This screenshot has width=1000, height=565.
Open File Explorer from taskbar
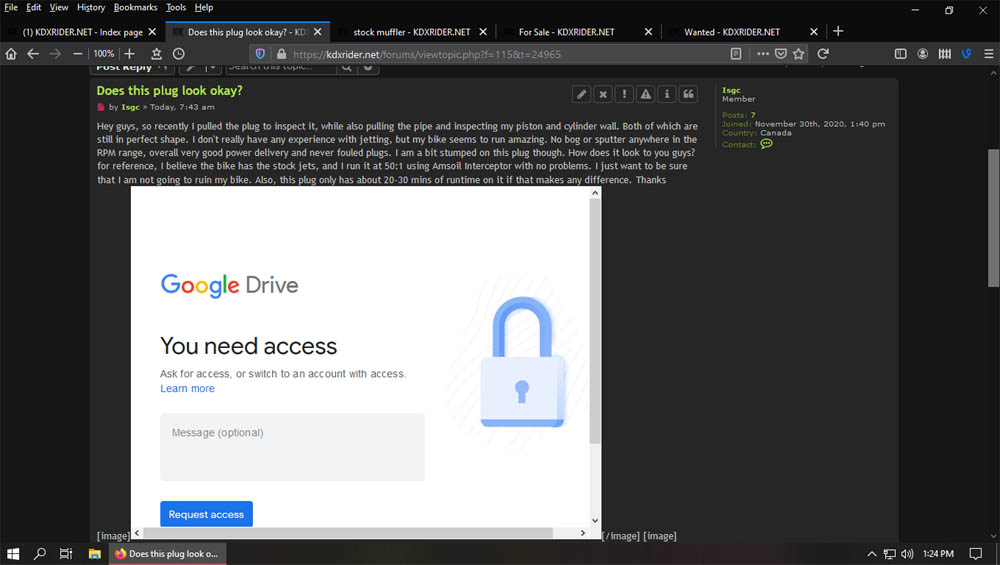pos(94,554)
